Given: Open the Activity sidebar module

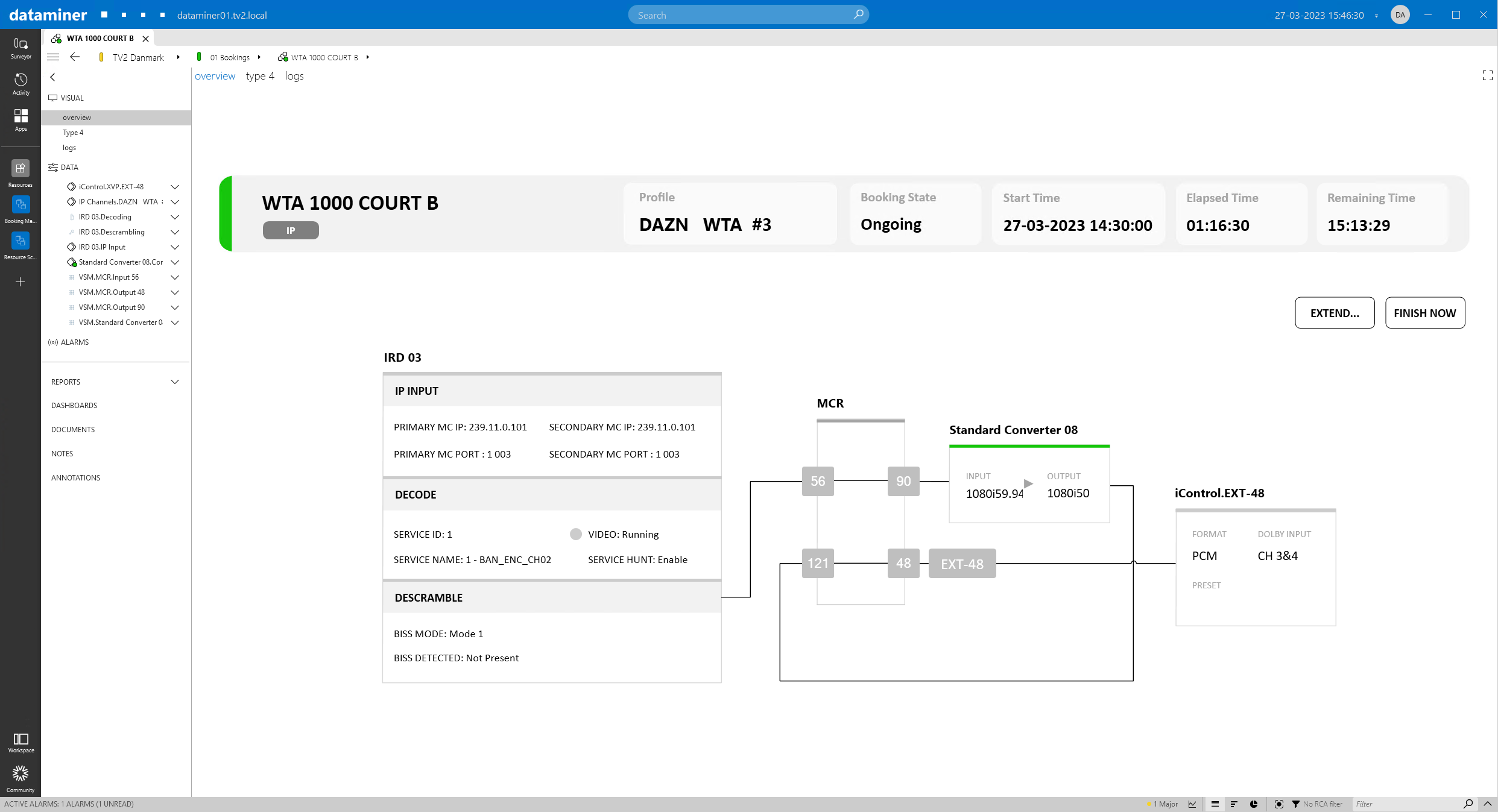Looking at the screenshot, I should (x=21, y=84).
